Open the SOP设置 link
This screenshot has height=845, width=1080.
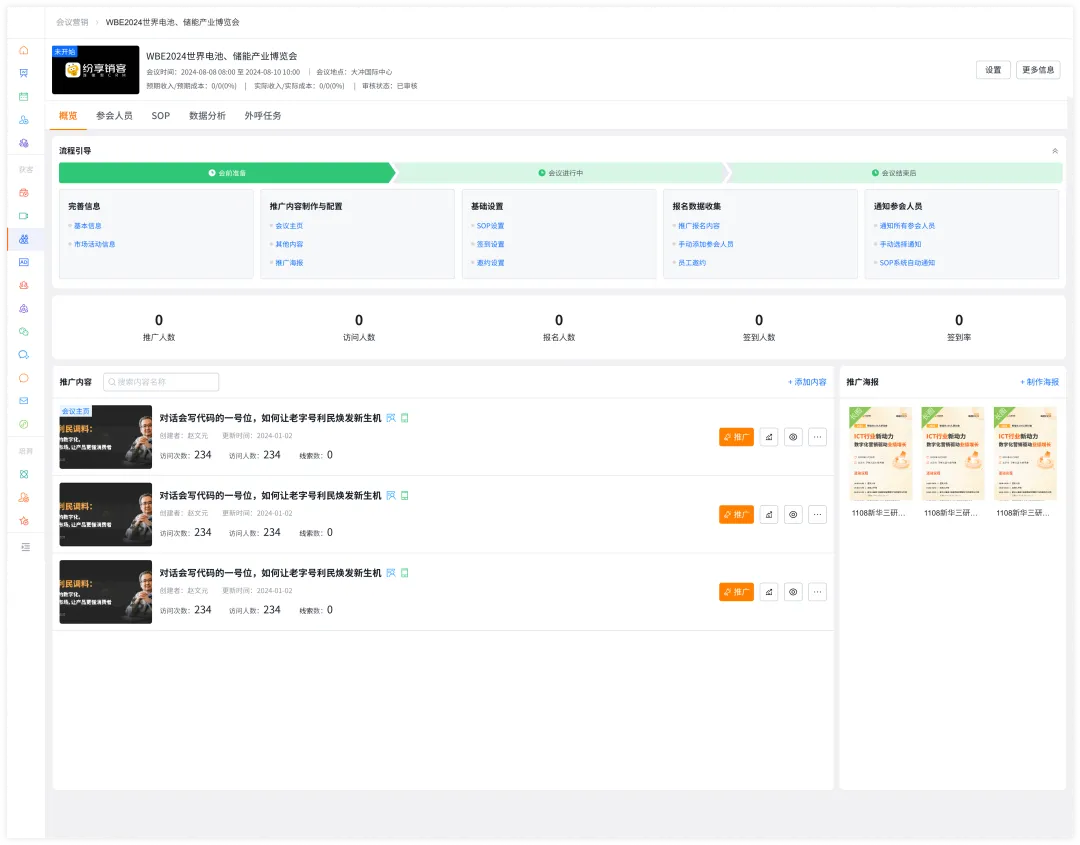pos(490,226)
